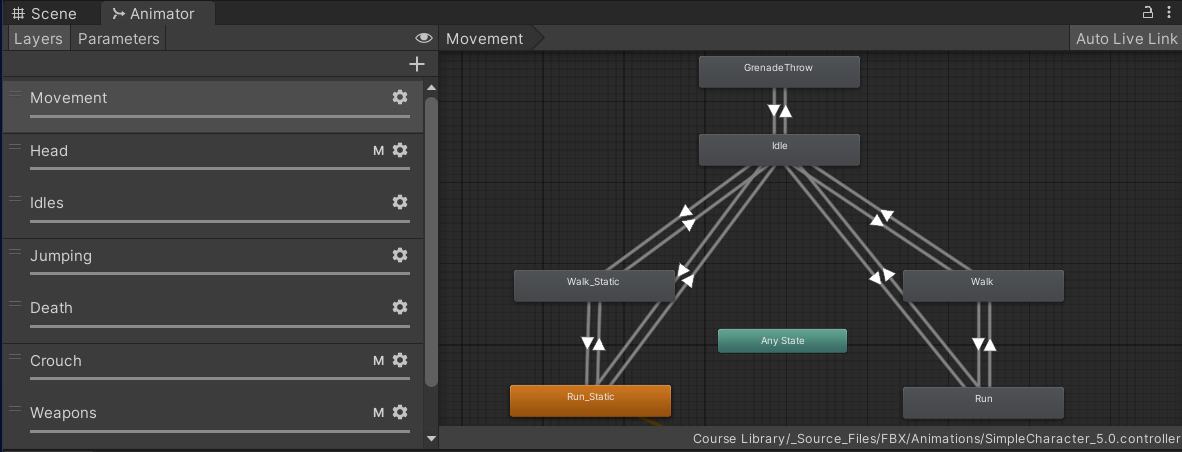
Task: Open the Head layer settings gear
Action: [x=400, y=150]
